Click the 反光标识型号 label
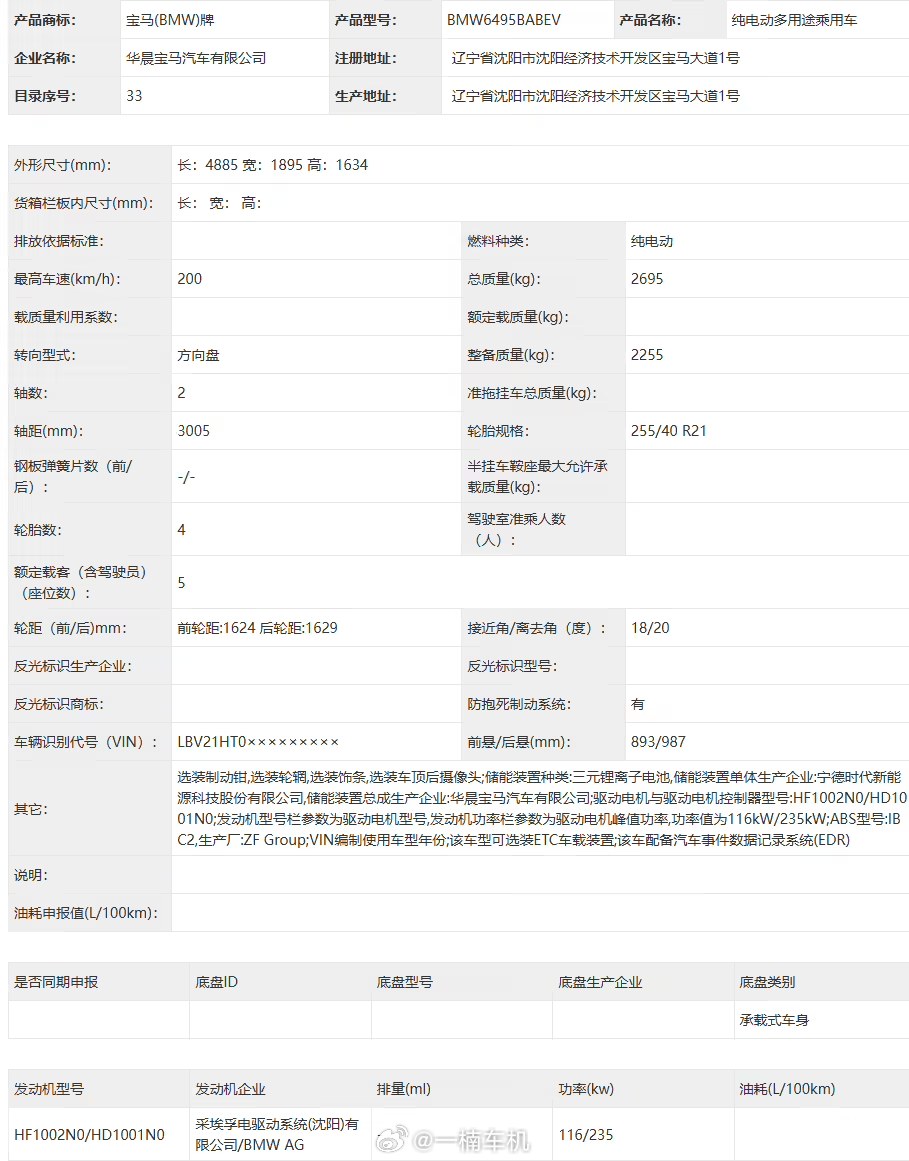 [512, 666]
